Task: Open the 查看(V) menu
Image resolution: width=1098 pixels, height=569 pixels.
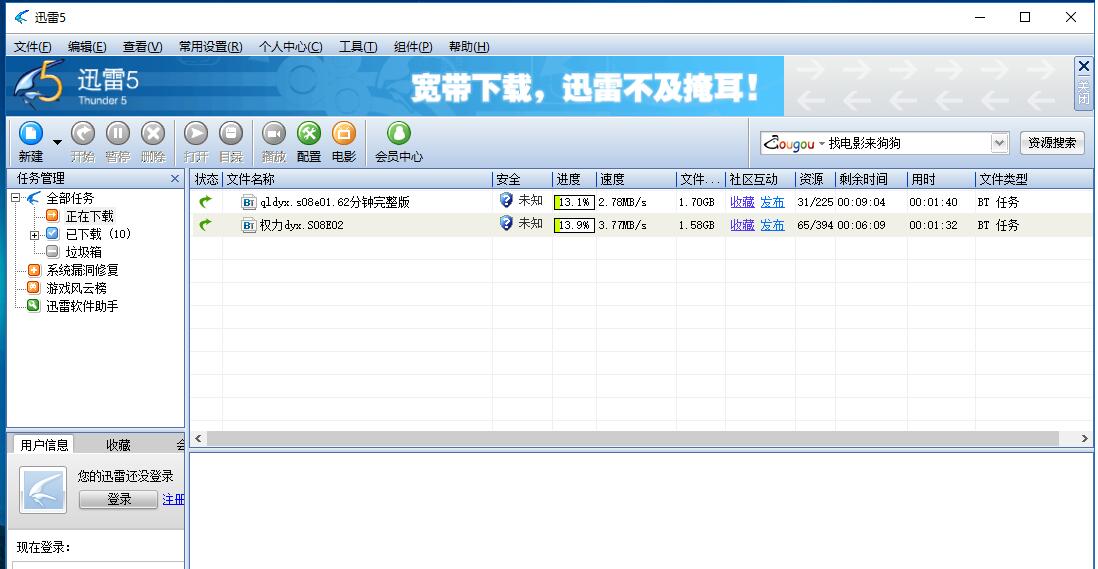Action: (142, 47)
